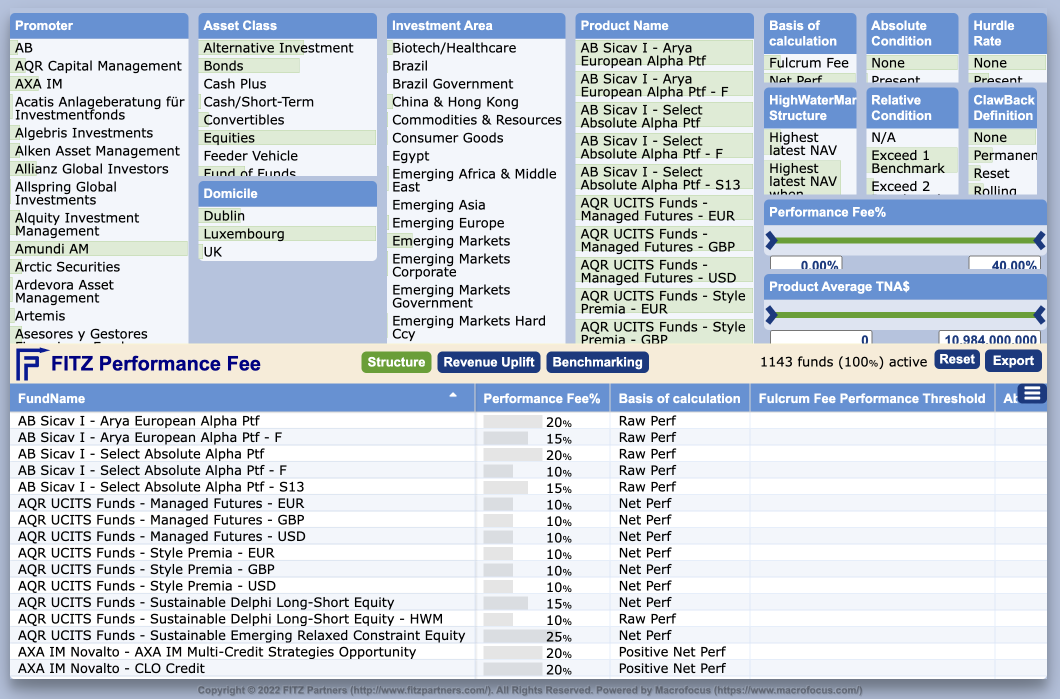Click the Export button
The width and height of the screenshot is (1060, 699).
(x=1013, y=360)
